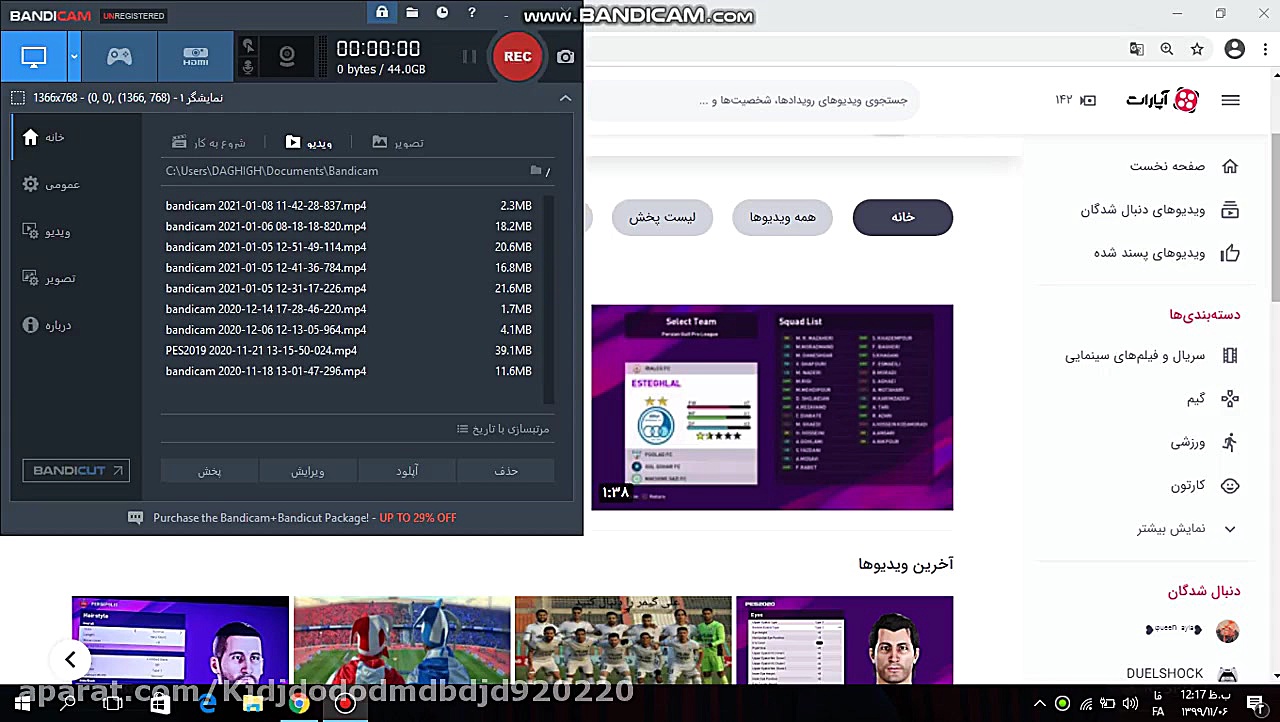Switch Bandicam to game recording mode
Screen dimensions: 1280x722
pos(119,57)
